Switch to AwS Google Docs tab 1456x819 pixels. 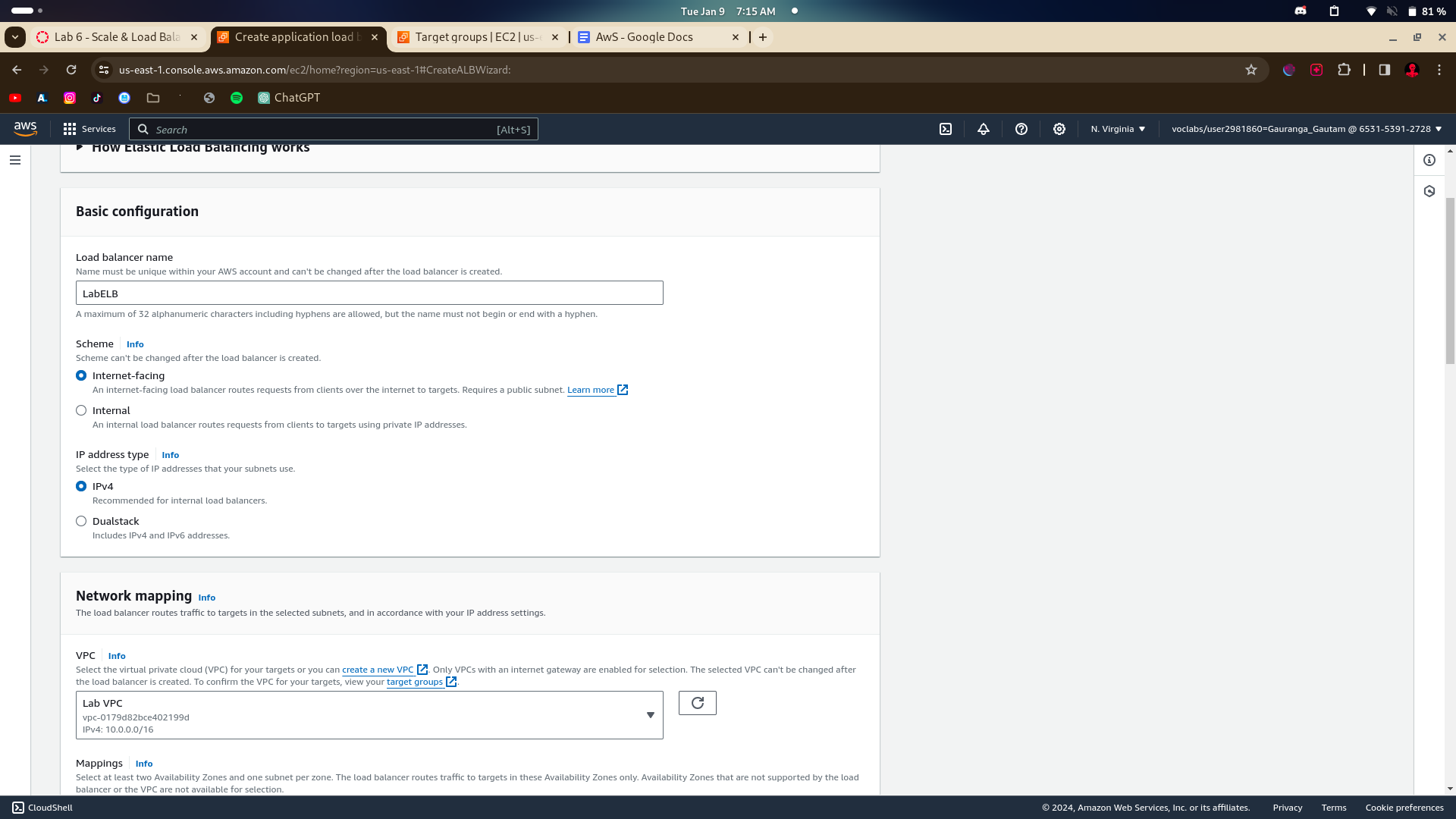pos(645,37)
